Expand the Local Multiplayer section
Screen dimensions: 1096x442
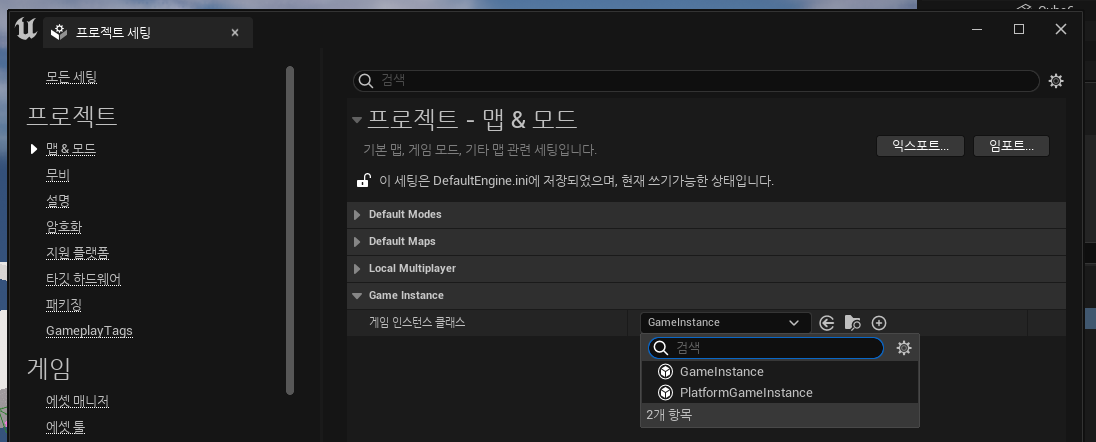coord(357,269)
